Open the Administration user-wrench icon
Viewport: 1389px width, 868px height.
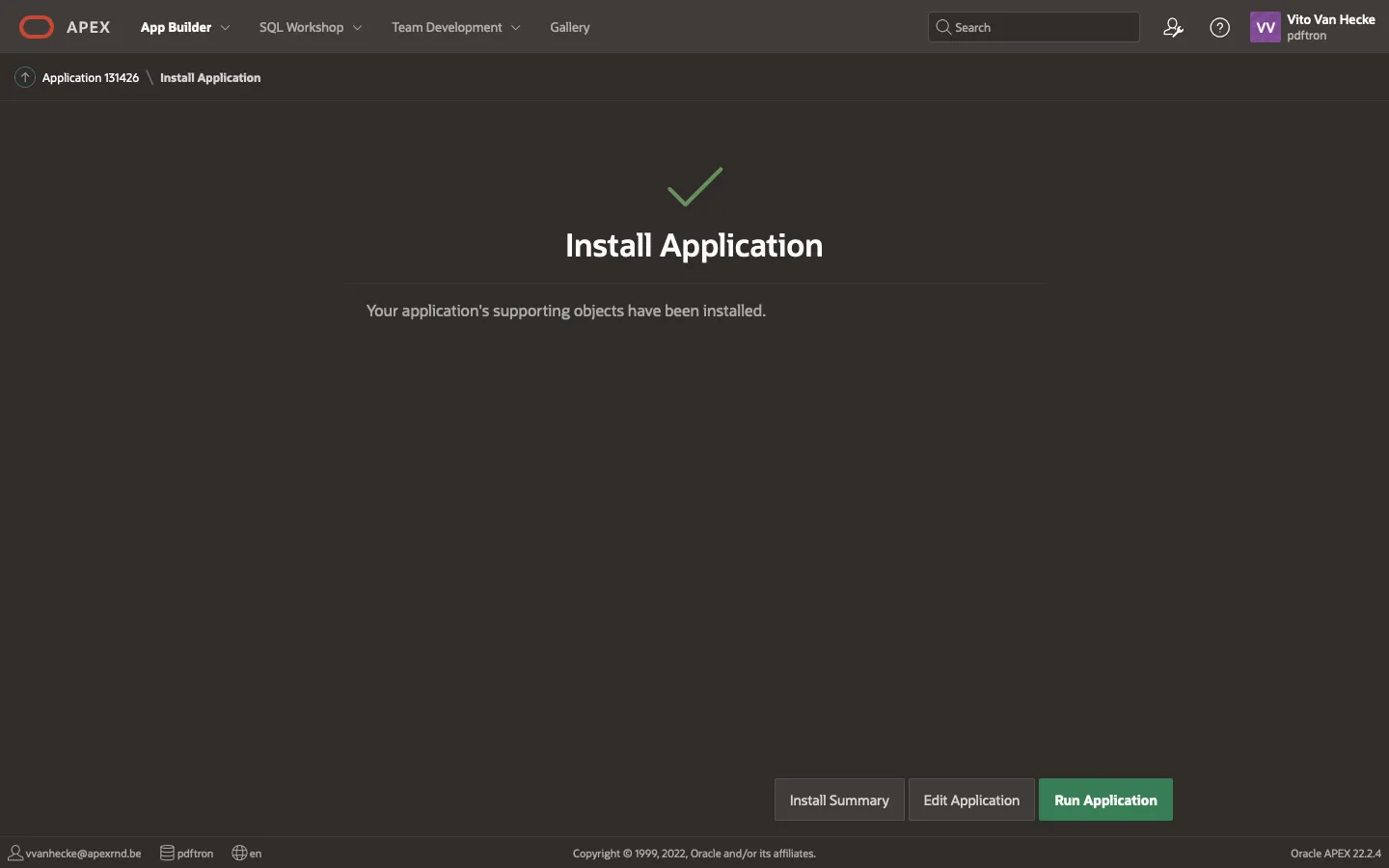tap(1173, 27)
